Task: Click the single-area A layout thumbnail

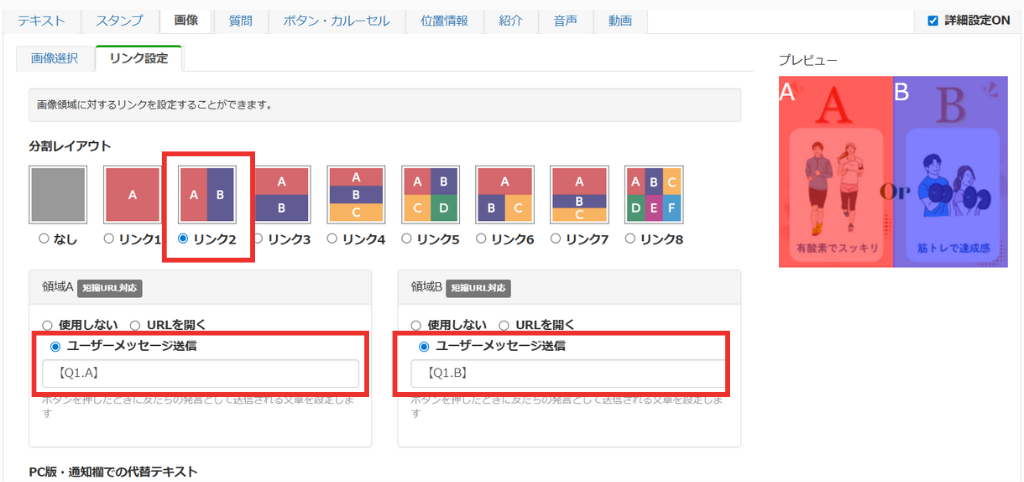Action: click(132, 195)
